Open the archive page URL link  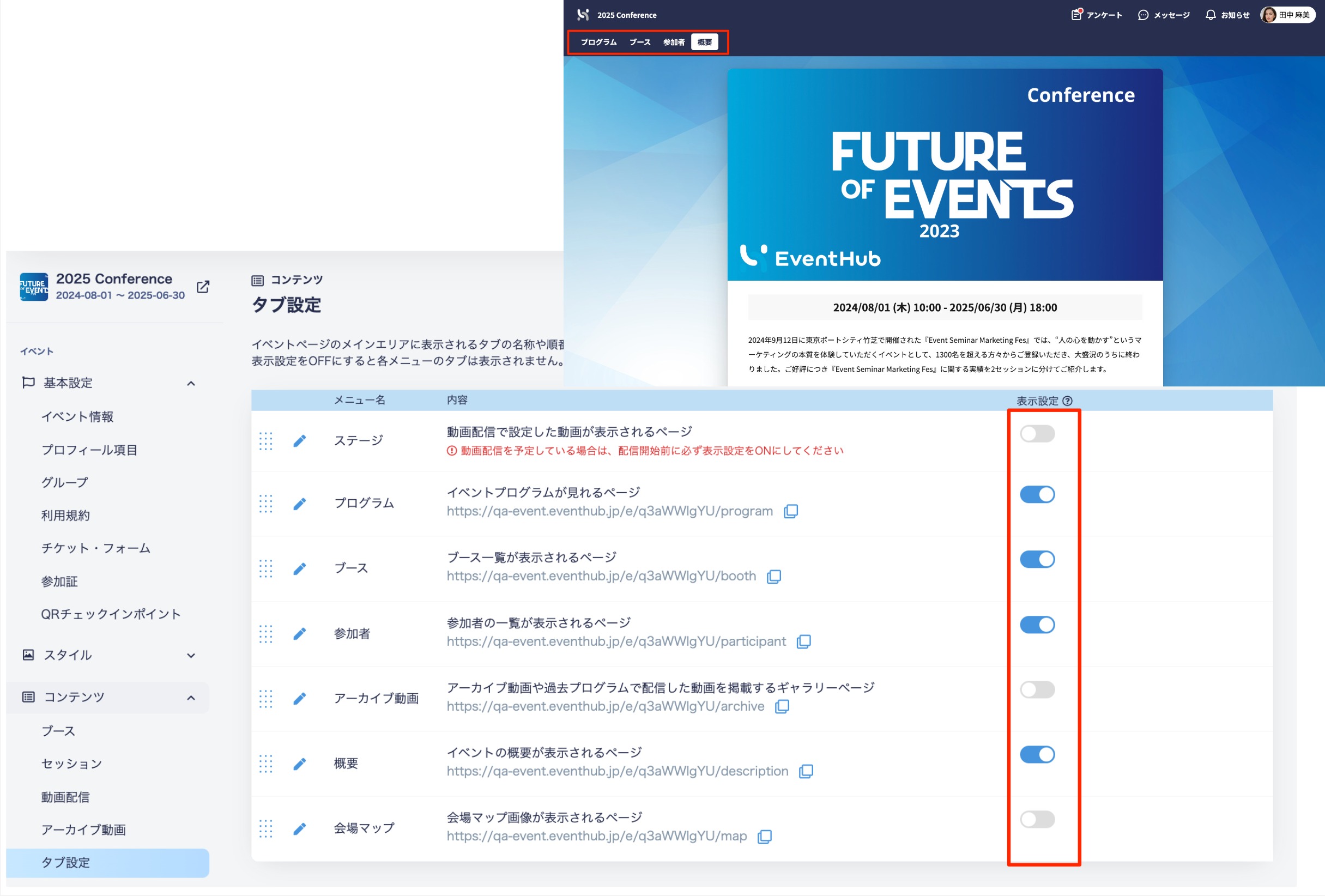[606, 707]
